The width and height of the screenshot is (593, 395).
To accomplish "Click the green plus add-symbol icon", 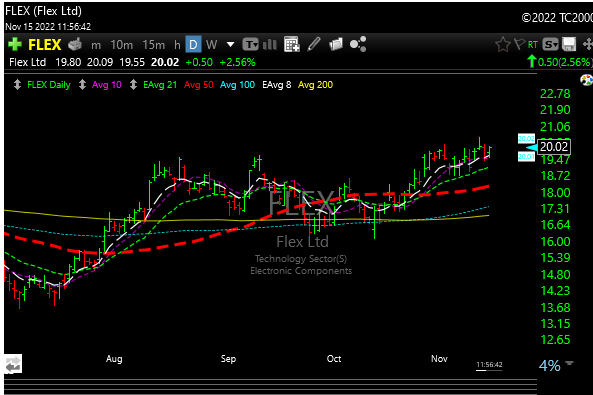I will click(x=15, y=45).
